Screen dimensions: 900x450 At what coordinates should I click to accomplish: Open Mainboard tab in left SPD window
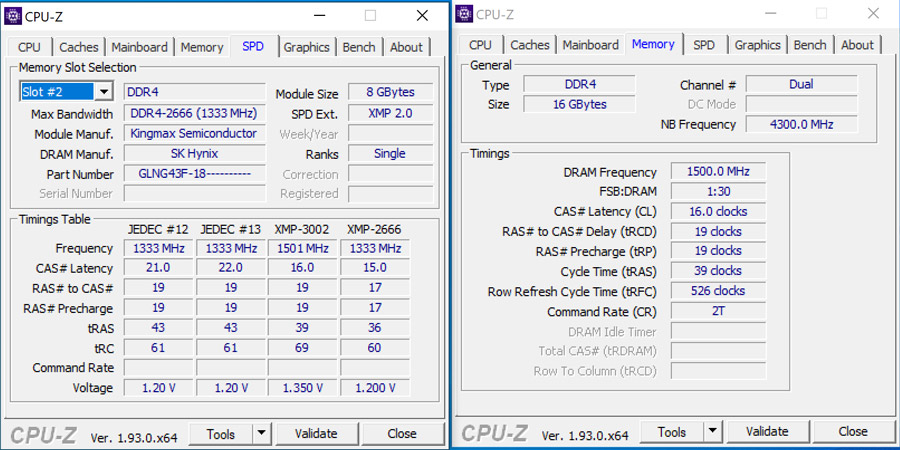pos(139,47)
